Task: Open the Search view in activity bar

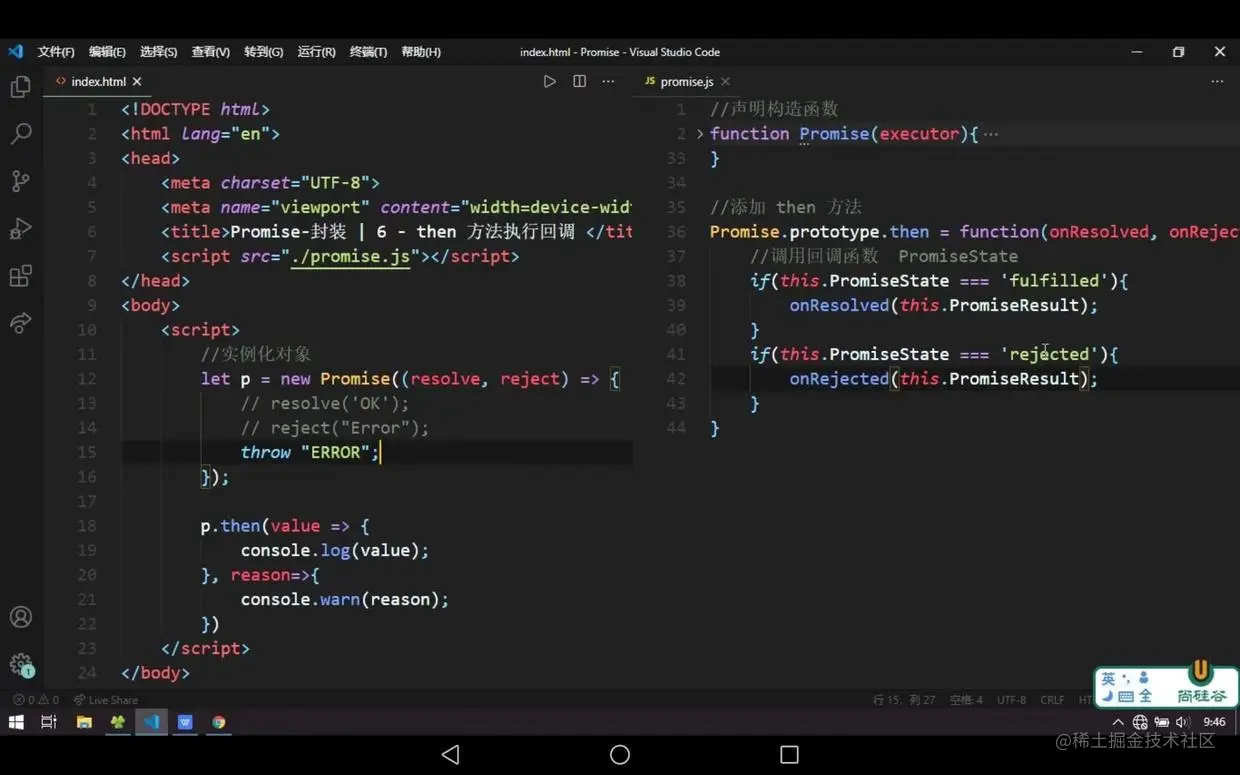Action: pyautogui.click(x=20, y=134)
